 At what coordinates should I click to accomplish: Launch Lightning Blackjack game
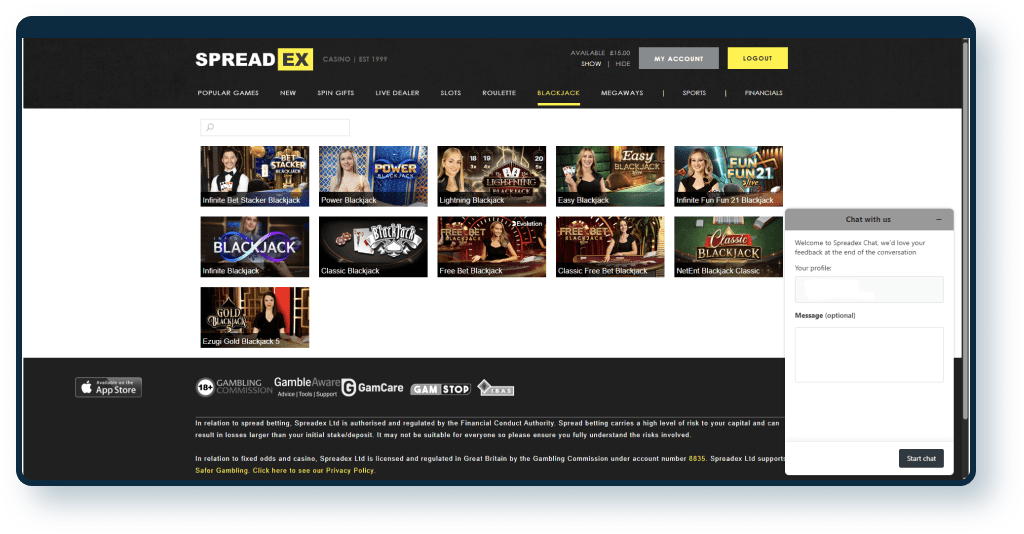[492, 176]
